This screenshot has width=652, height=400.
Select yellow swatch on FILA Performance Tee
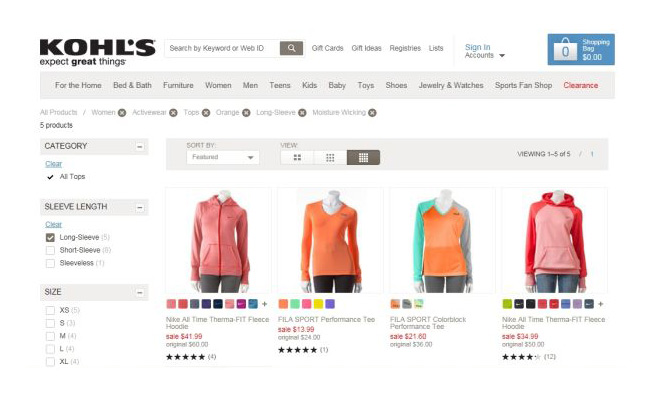coord(318,304)
